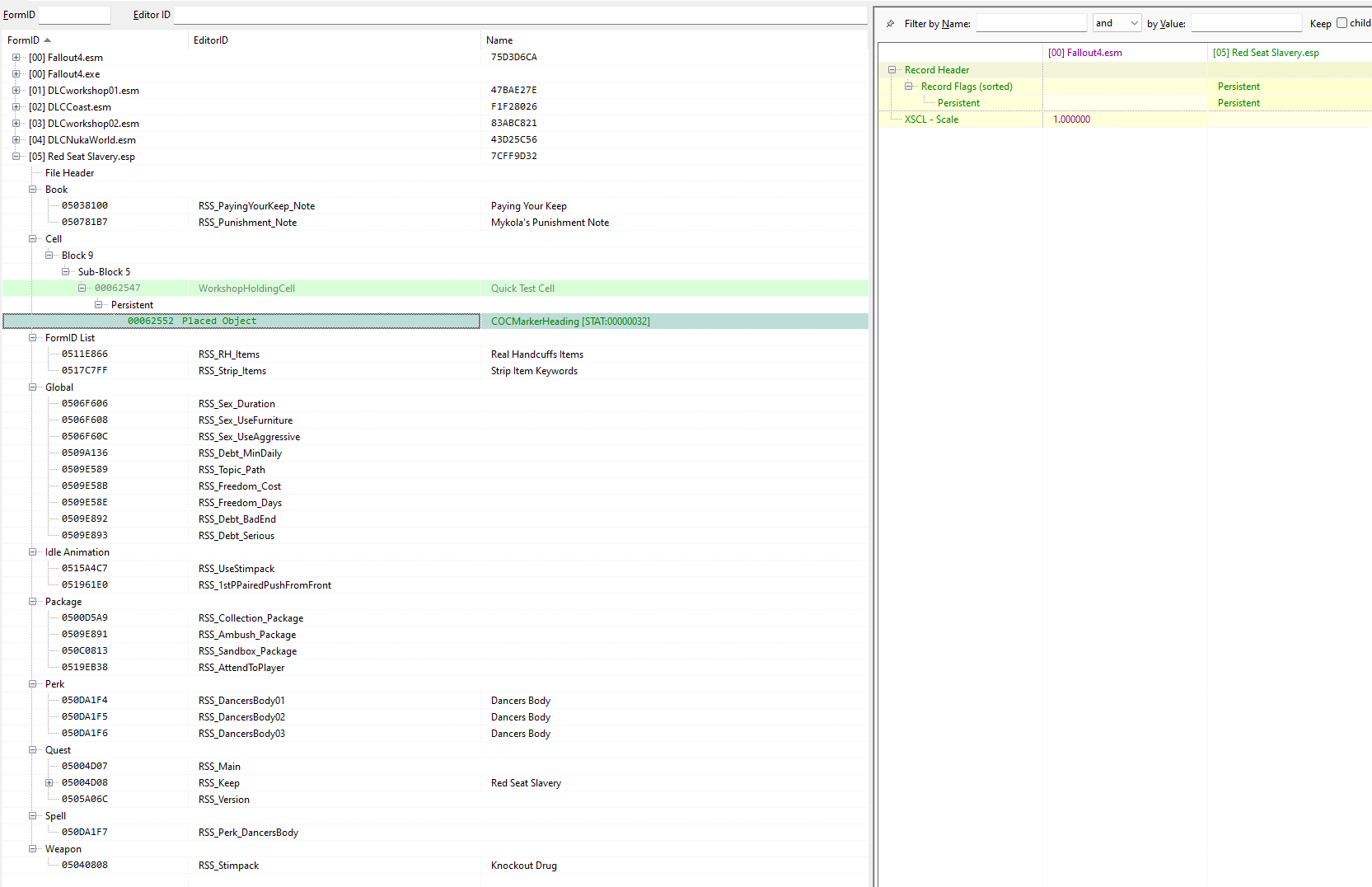1372x887 pixels.
Task: Expand the RSS_Keep quest record 05004D08
Action: pyautogui.click(x=49, y=783)
